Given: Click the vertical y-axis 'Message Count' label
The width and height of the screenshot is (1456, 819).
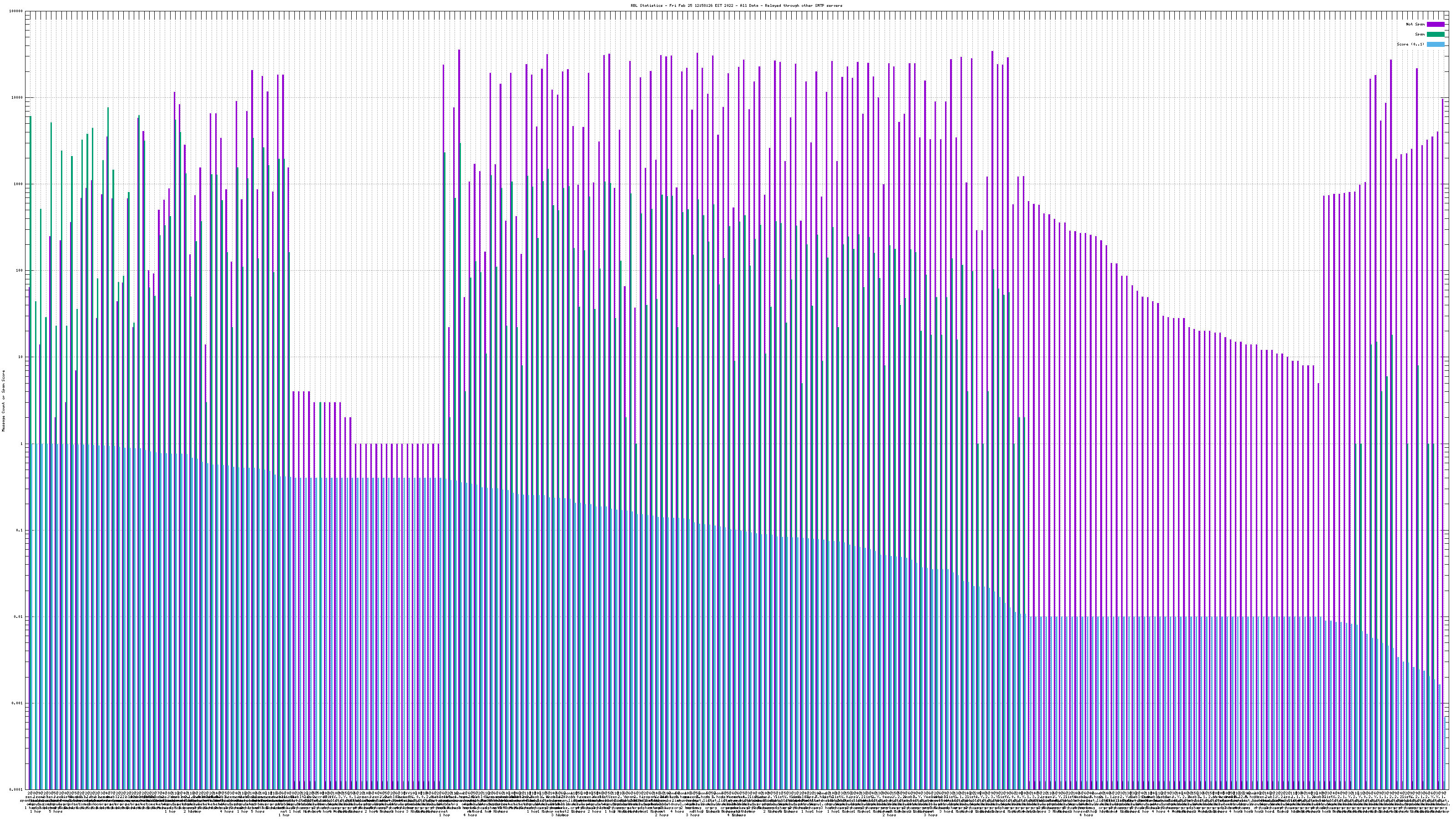Looking at the screenshot, I should 3,400.
